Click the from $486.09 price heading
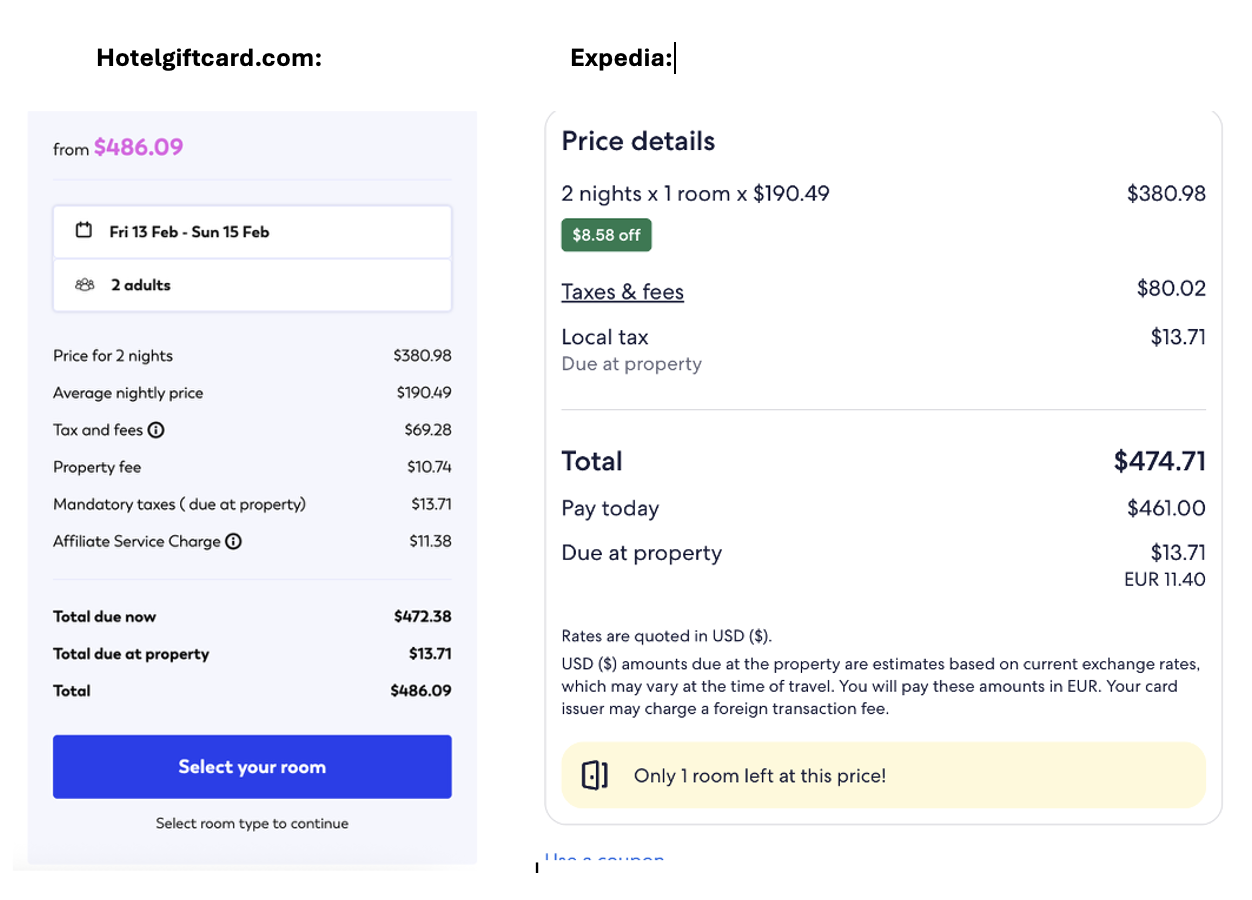Image resolution: width=1252 pixels, height=900 pixels. coord(118,148)
